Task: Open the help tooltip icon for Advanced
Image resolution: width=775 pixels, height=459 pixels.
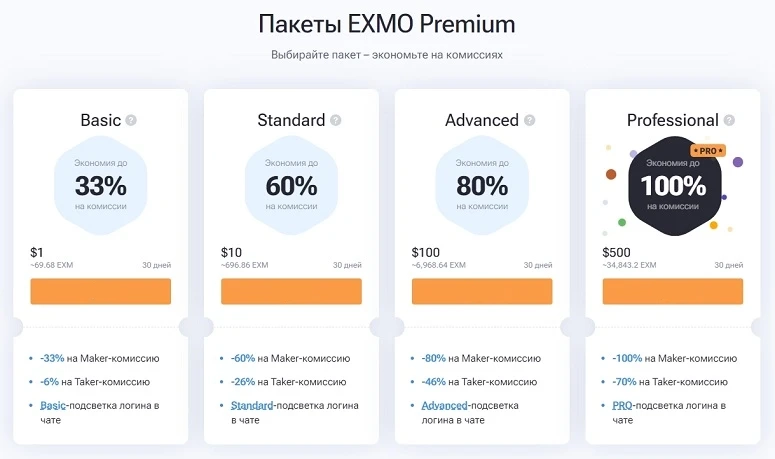Action: (528, 121)
